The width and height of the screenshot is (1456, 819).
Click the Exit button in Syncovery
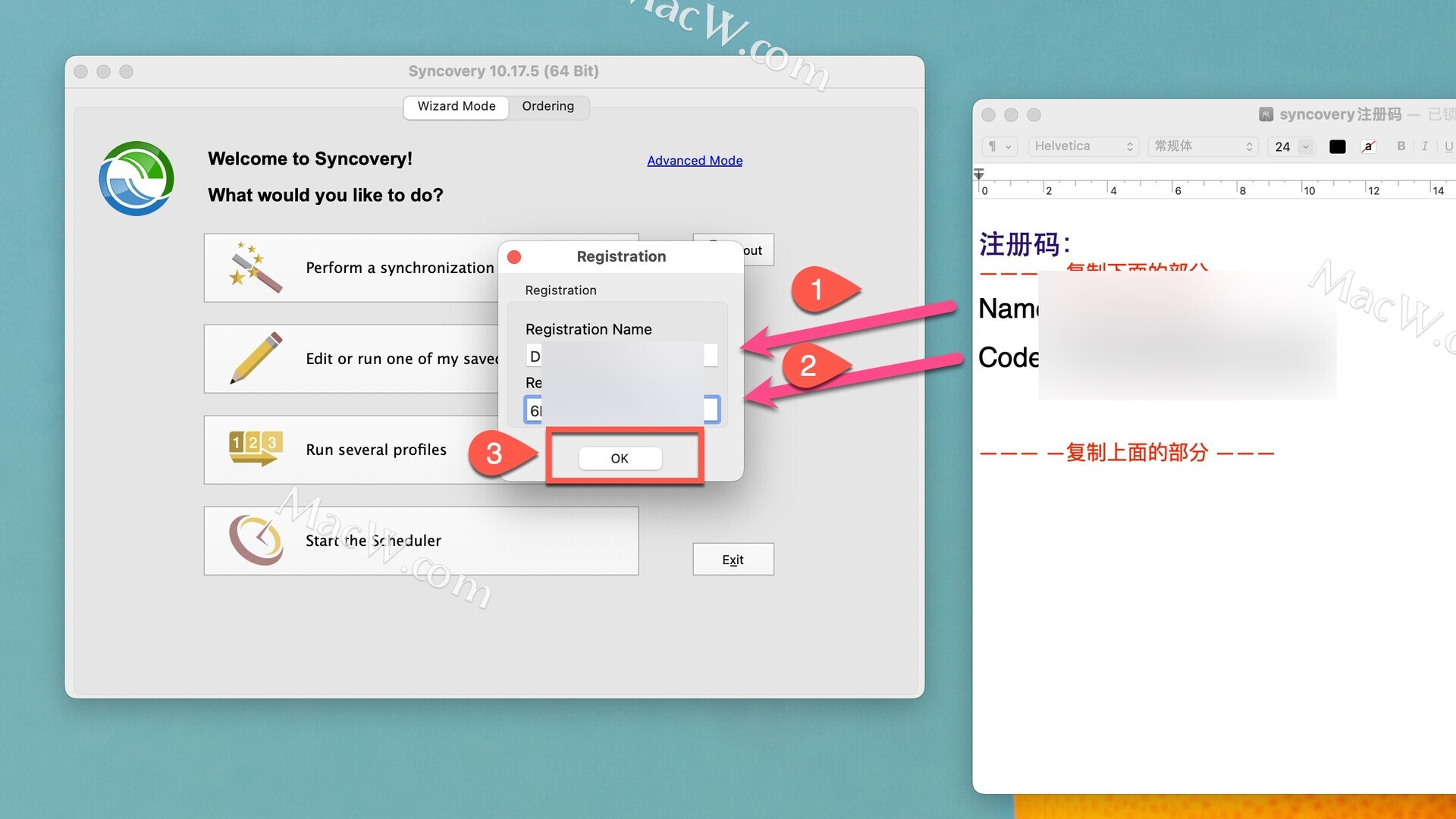click(x=733, y=560)
